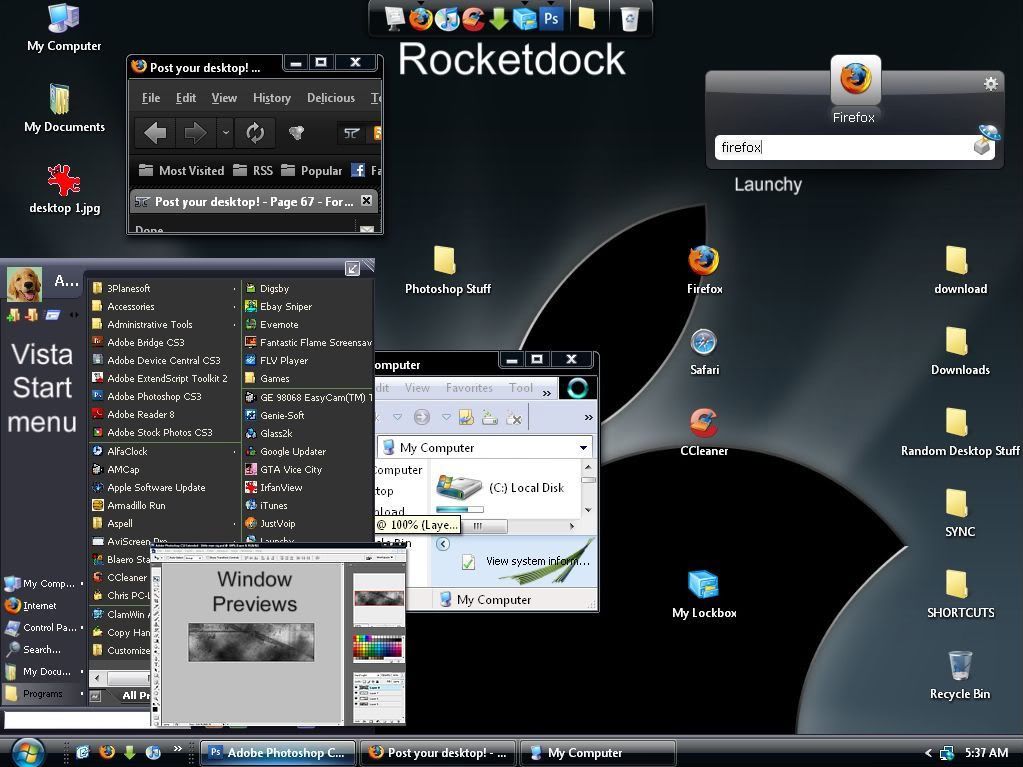The image size is (1023, 767).
Task: Go back using Firefox's Back arrow
Action: click(155, 133)
